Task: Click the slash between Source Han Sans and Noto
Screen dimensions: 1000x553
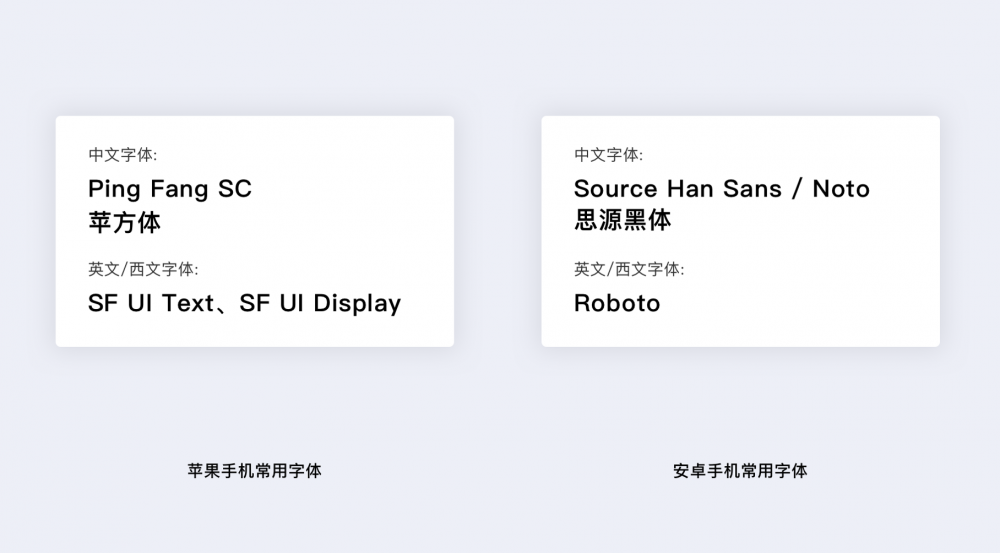Action: point(797,189)
